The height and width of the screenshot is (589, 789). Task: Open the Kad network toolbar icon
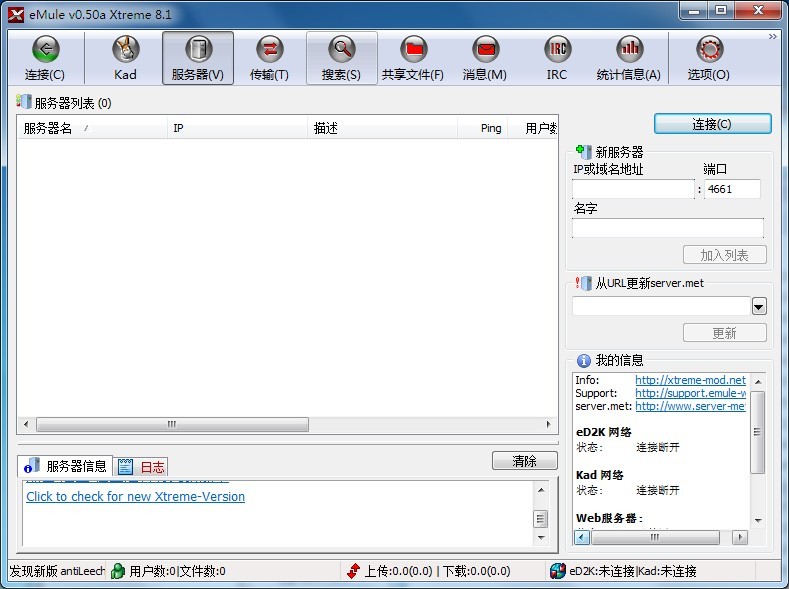coord(125,58)
